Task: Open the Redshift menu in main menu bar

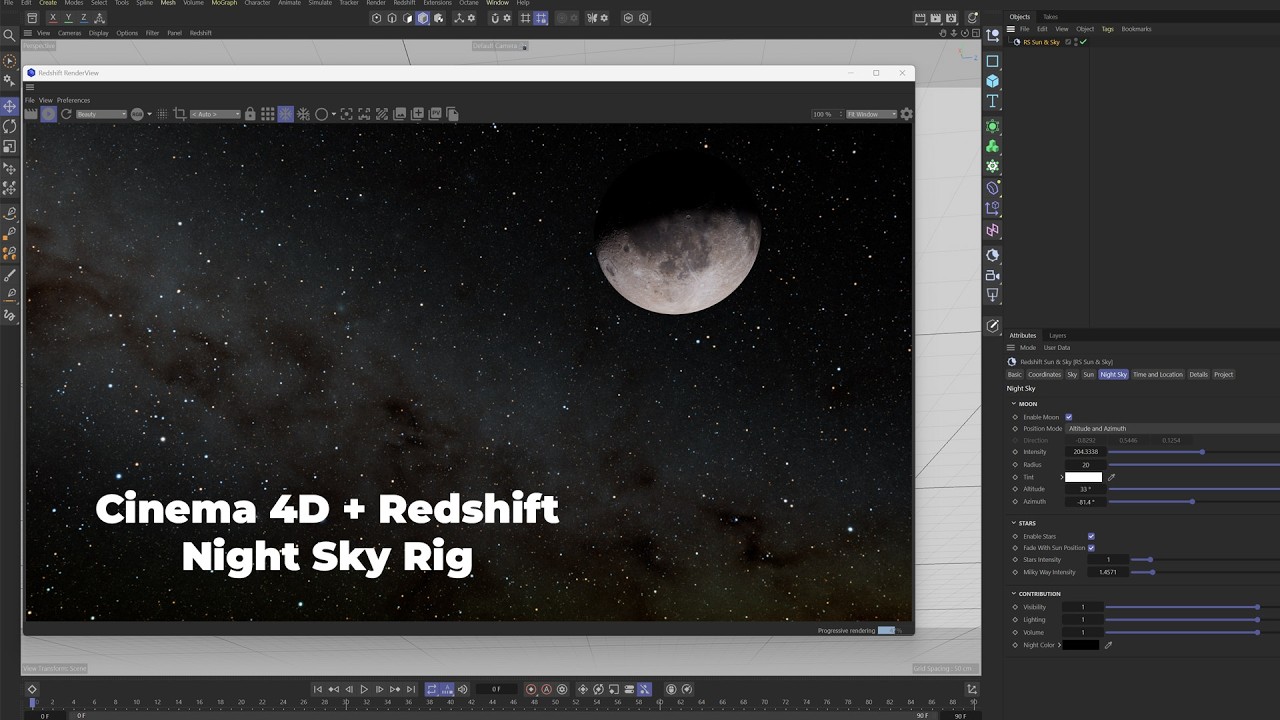Action: point(404,3)
